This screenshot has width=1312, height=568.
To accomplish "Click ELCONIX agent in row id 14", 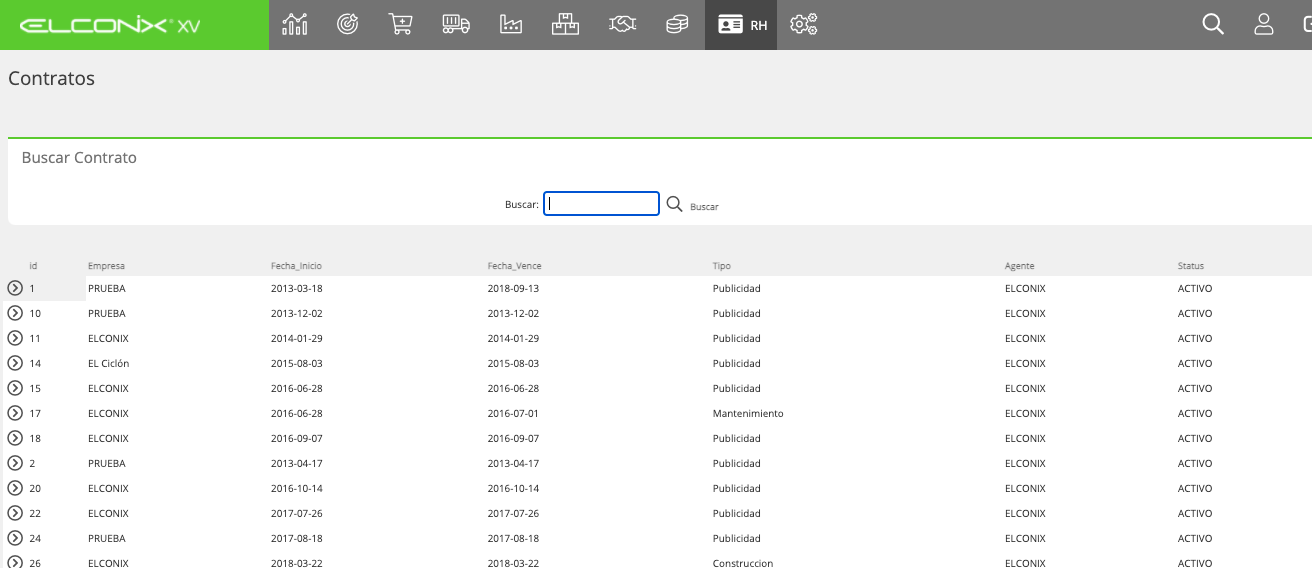I will (1025, 363).
